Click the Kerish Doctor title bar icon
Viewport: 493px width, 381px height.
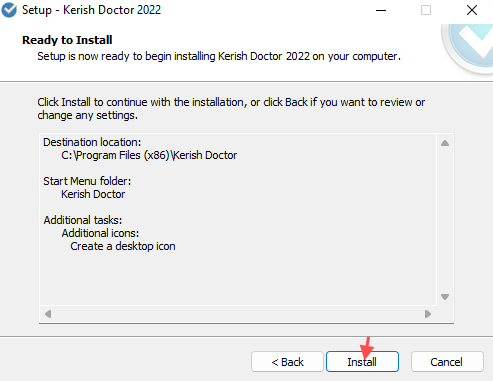tap(9, 10)
